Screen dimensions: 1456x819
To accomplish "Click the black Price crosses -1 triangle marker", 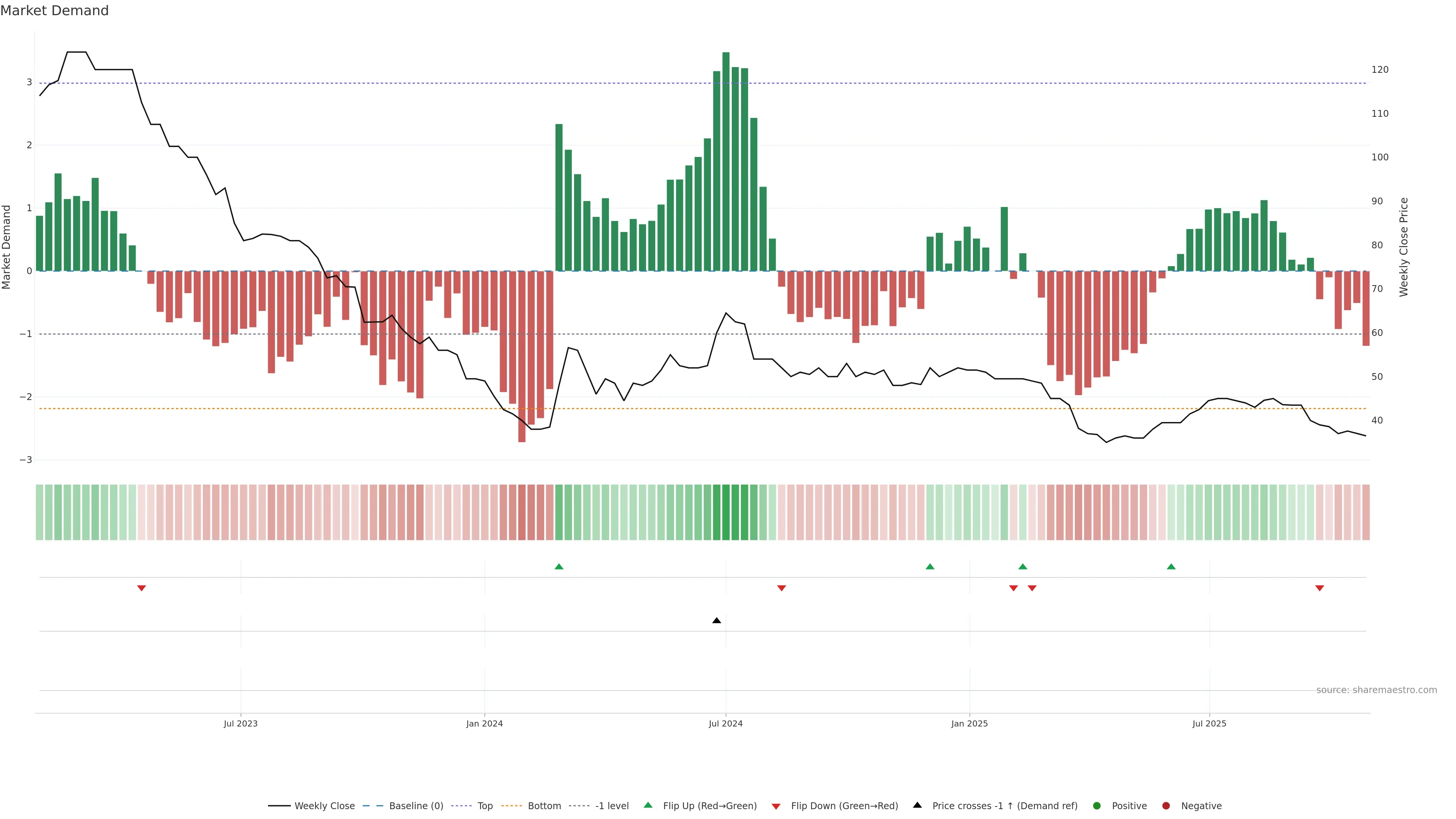I will [x=716, y=620].
